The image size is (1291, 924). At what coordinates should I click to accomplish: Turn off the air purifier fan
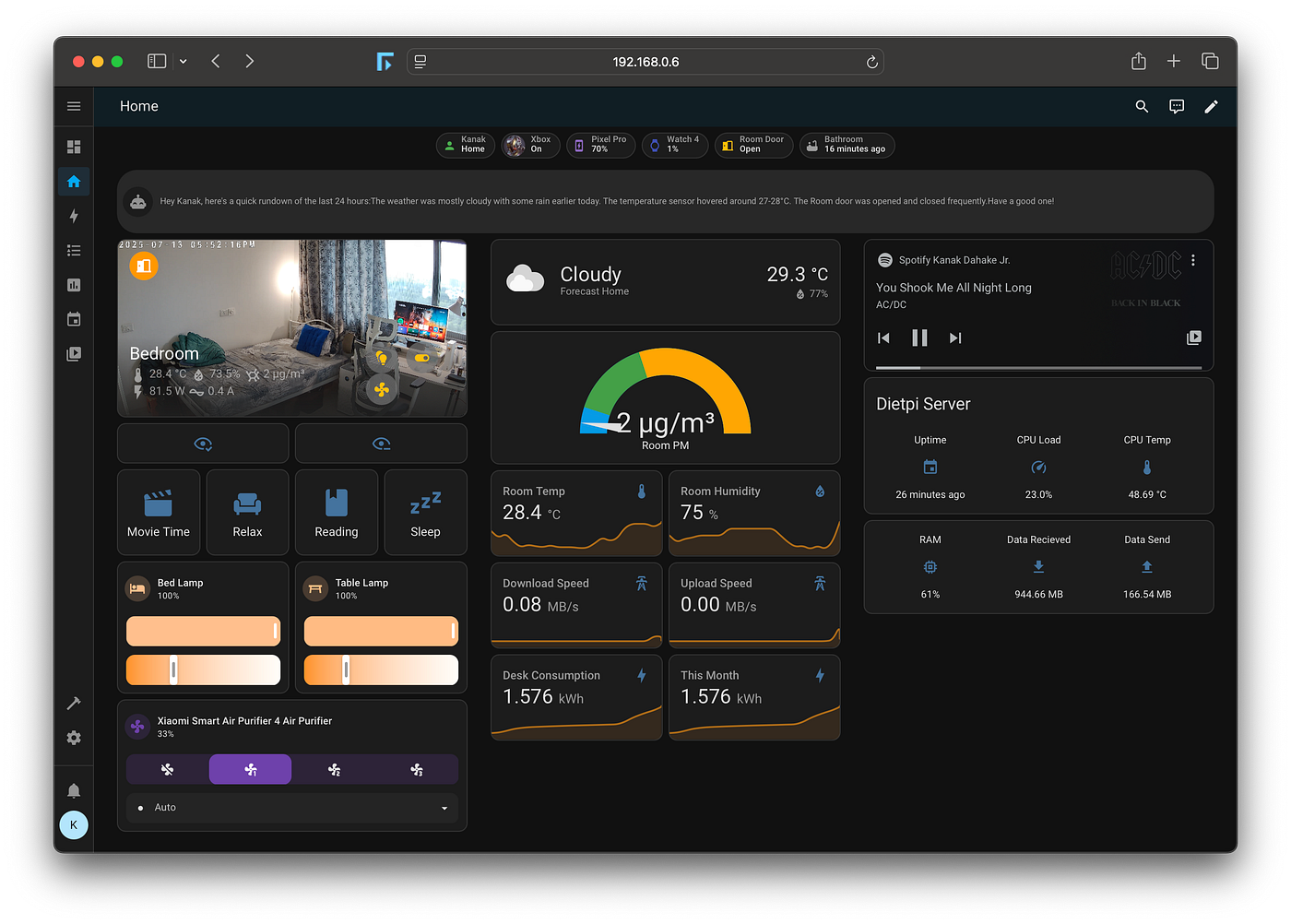(x=167, y=769)
